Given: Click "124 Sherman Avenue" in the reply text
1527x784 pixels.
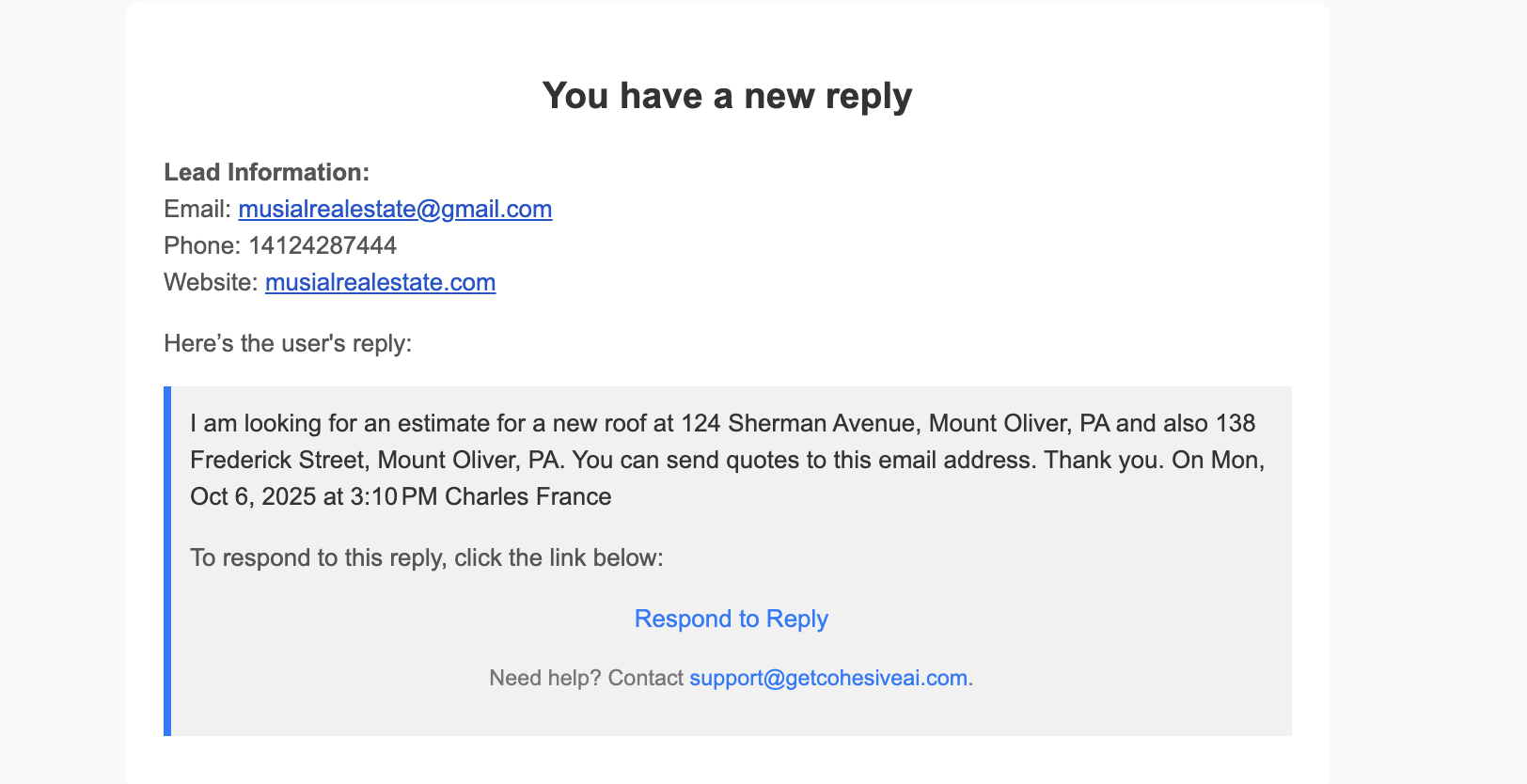Looking at the screenshot, I should (797, 423).
